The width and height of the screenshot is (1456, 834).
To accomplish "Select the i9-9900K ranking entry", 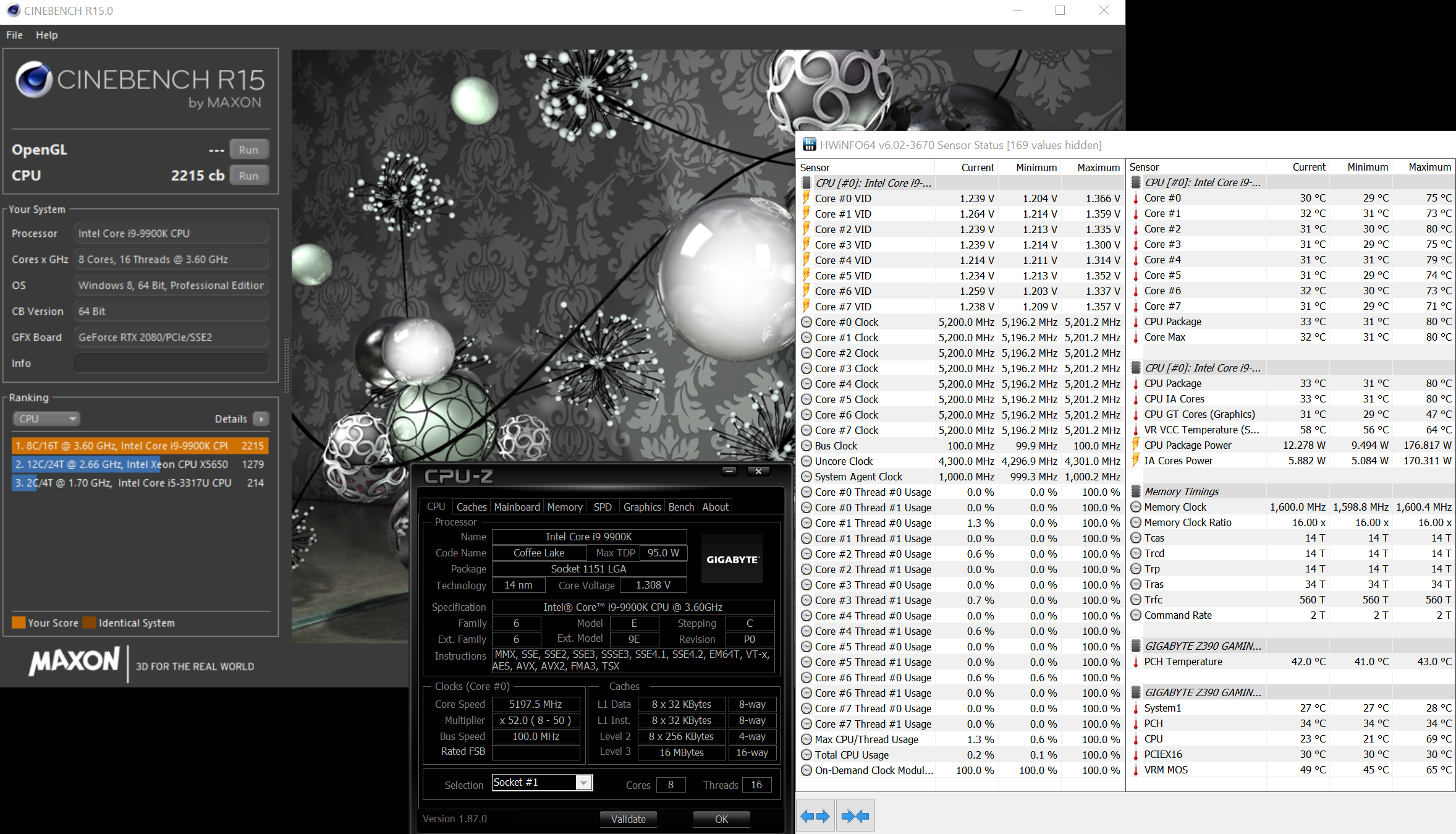I will [x=140, y=446].
